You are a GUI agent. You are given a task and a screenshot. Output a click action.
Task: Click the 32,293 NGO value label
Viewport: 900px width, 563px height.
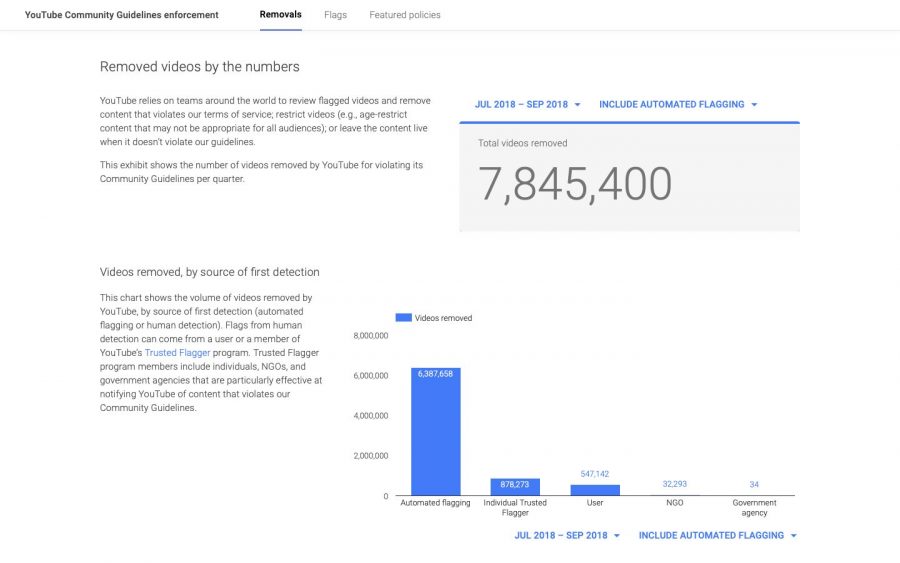(x=674, y=484)
